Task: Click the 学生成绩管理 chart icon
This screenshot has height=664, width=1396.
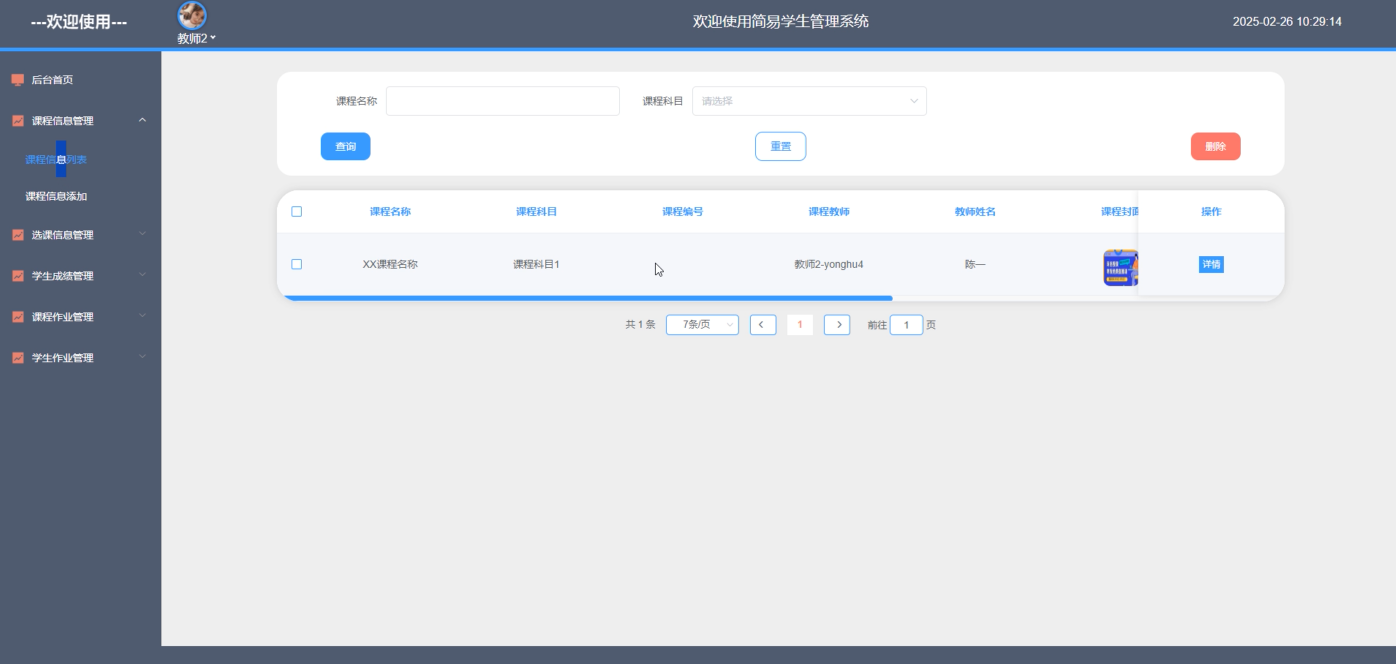Action: click(x=17, y=276)
